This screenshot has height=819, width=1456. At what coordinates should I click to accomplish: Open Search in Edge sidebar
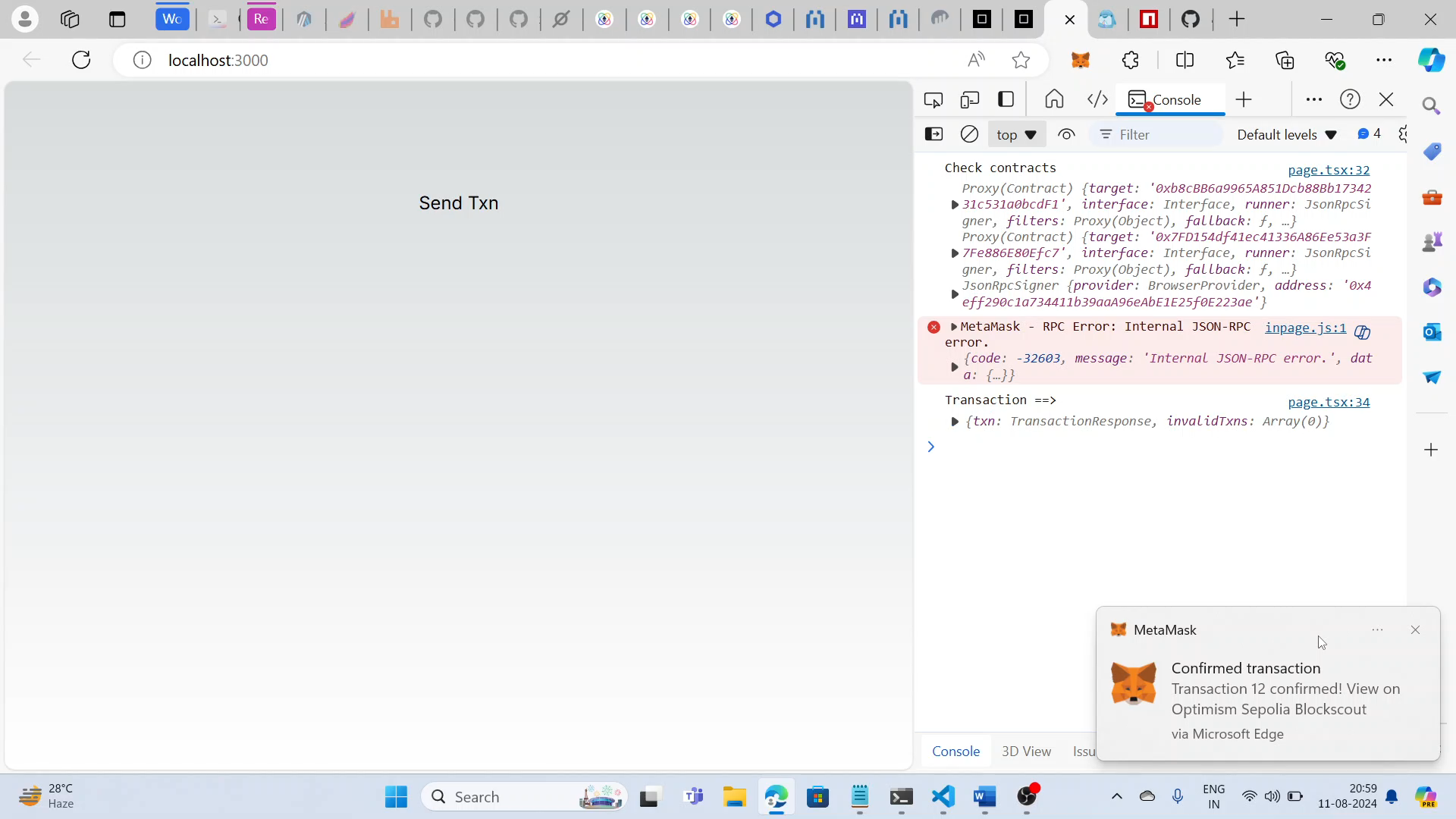(x=1431, y=106)
